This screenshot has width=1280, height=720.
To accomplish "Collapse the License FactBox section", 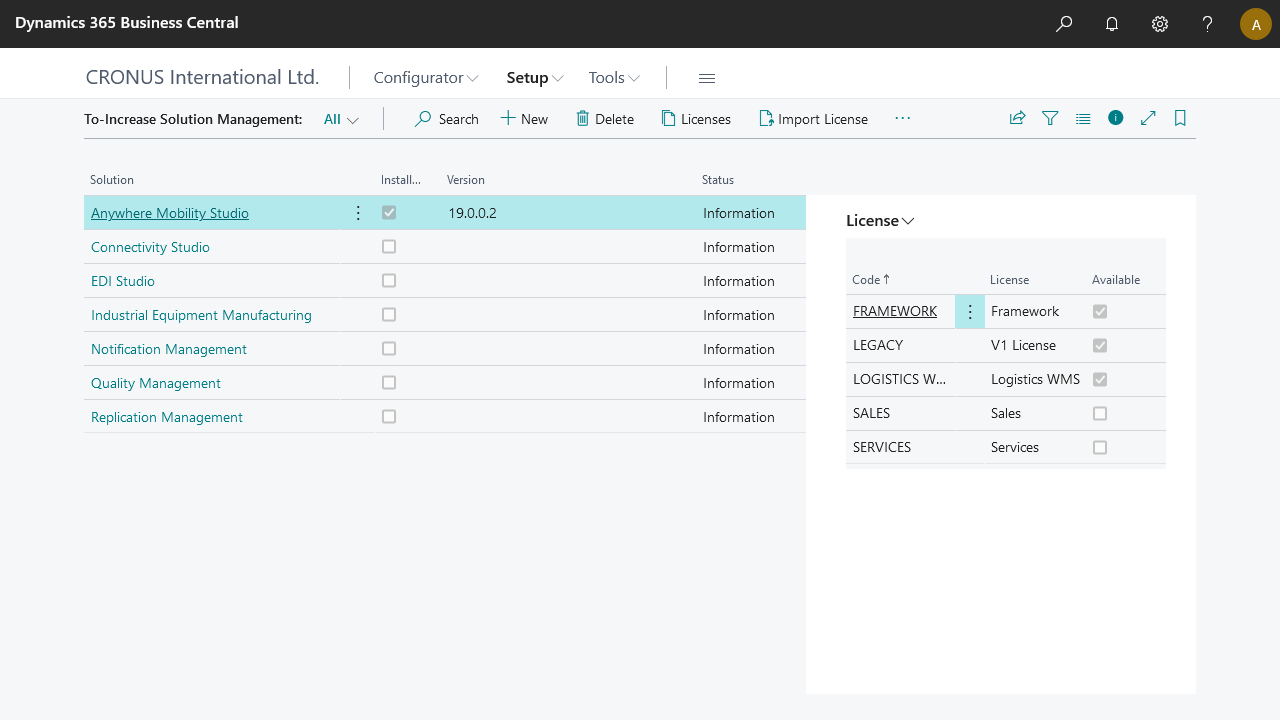I will pos(880,221).
